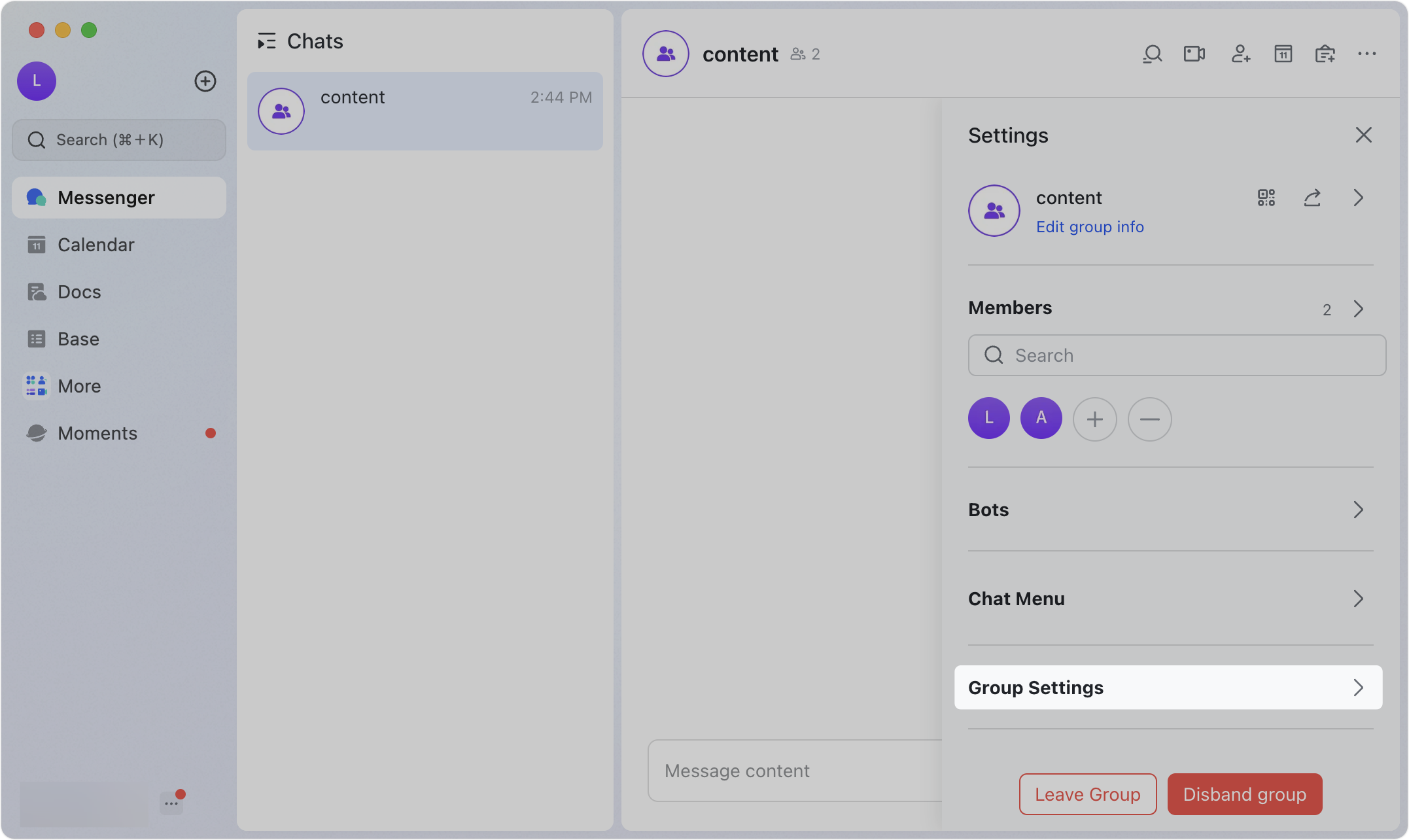1409x840 pixels.
Task: Toggle the chats list filter icon beside Chats
Action: point(266,41)
